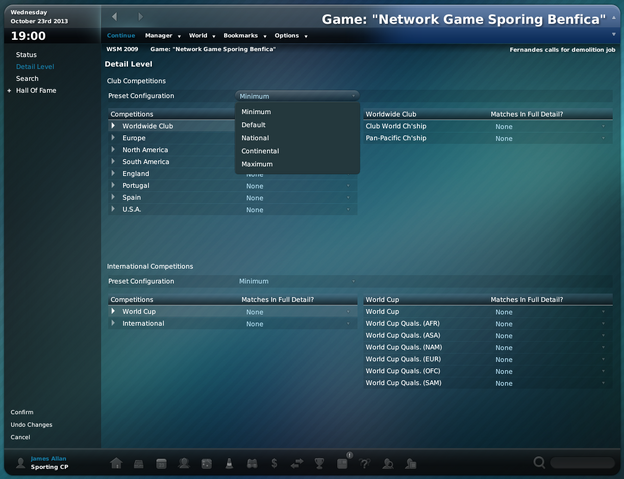Click the WSM 2009 breadcrumb

point(122,49)
